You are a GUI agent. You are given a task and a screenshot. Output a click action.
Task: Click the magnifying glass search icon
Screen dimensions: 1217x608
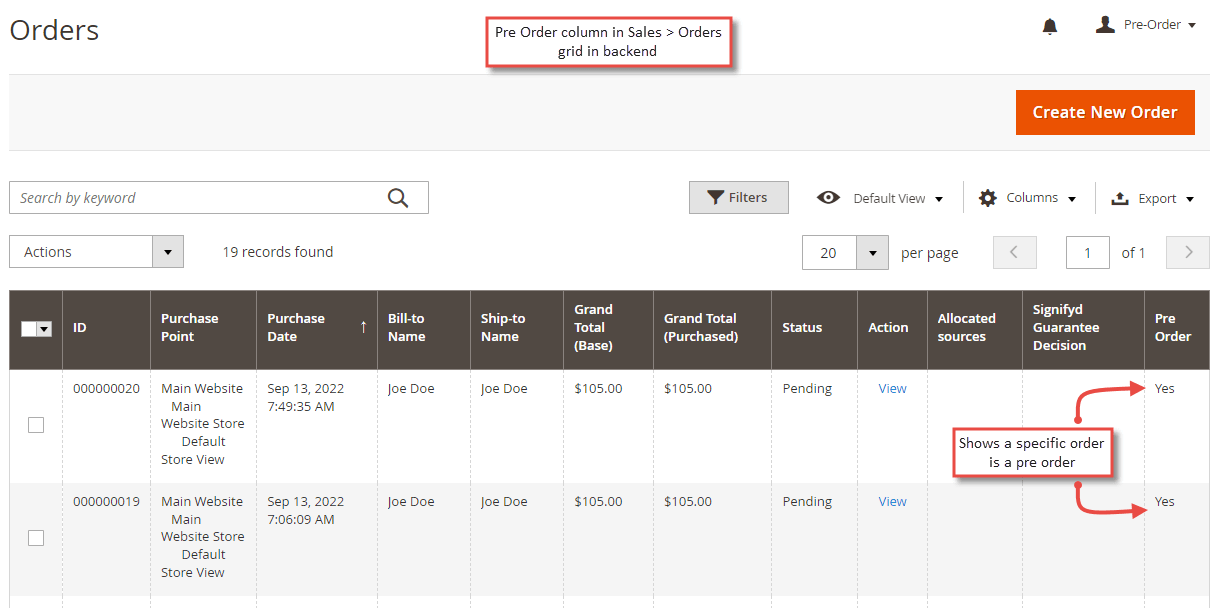[x=399, y=197]
